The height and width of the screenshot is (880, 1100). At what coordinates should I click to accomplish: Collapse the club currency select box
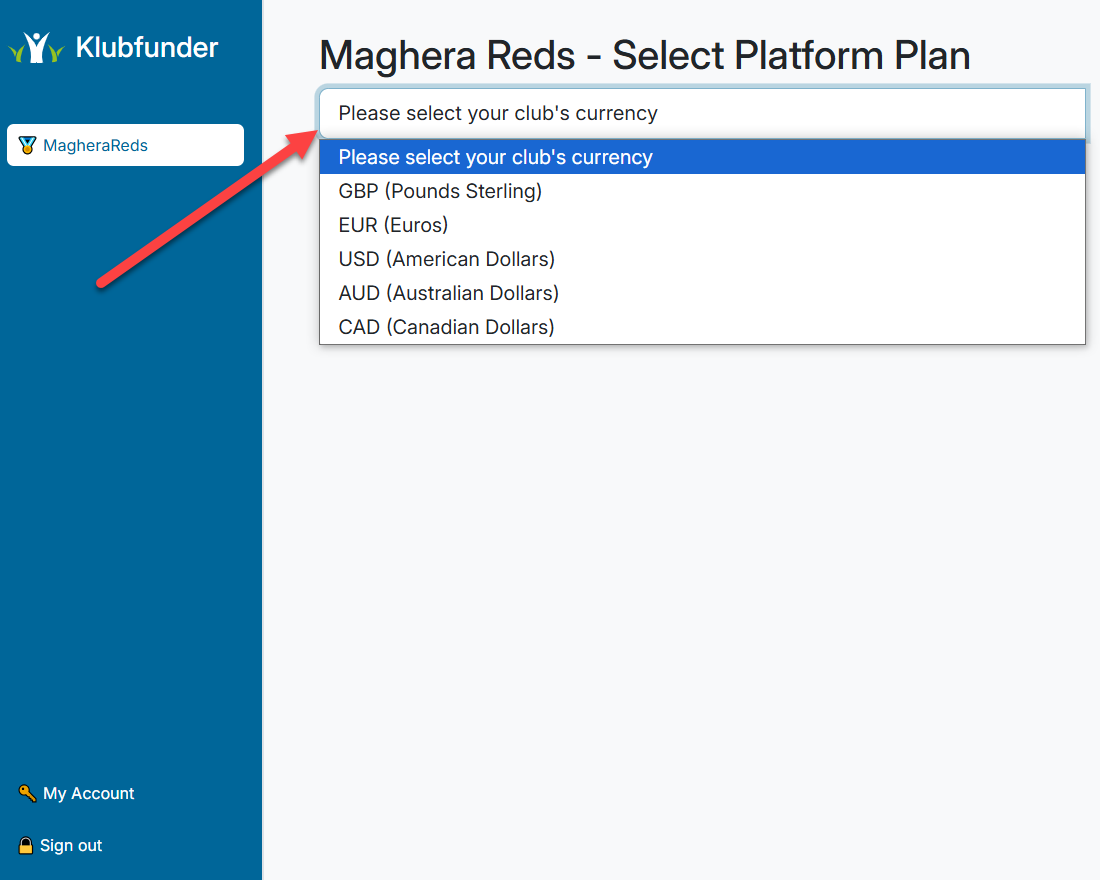702,113
